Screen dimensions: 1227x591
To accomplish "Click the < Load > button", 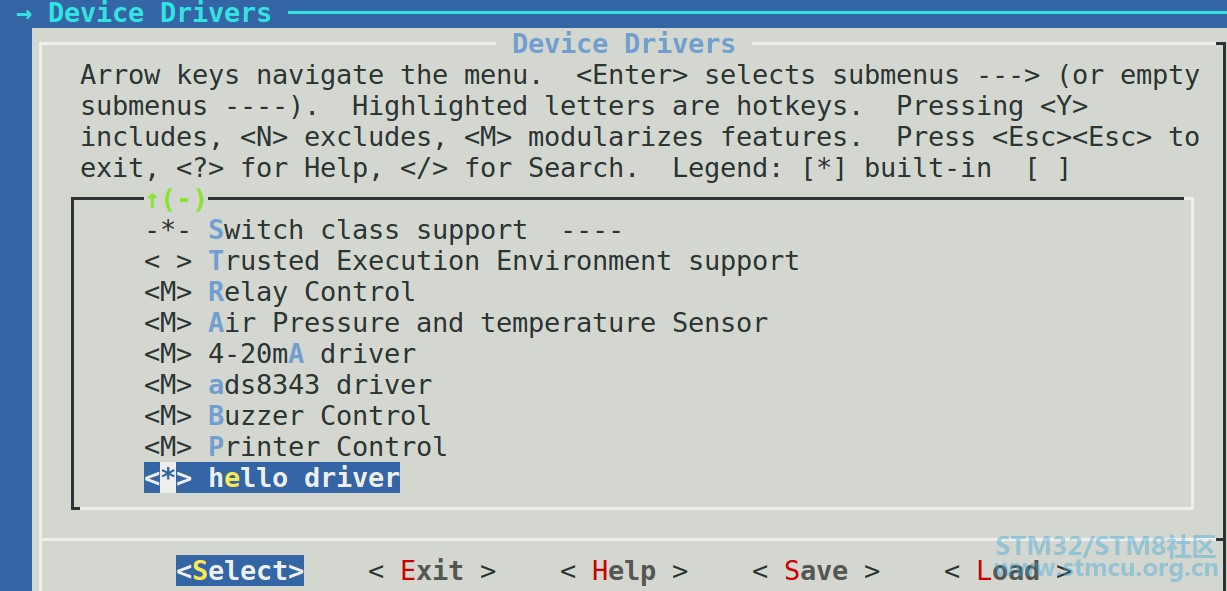I will pos(1008,571).
